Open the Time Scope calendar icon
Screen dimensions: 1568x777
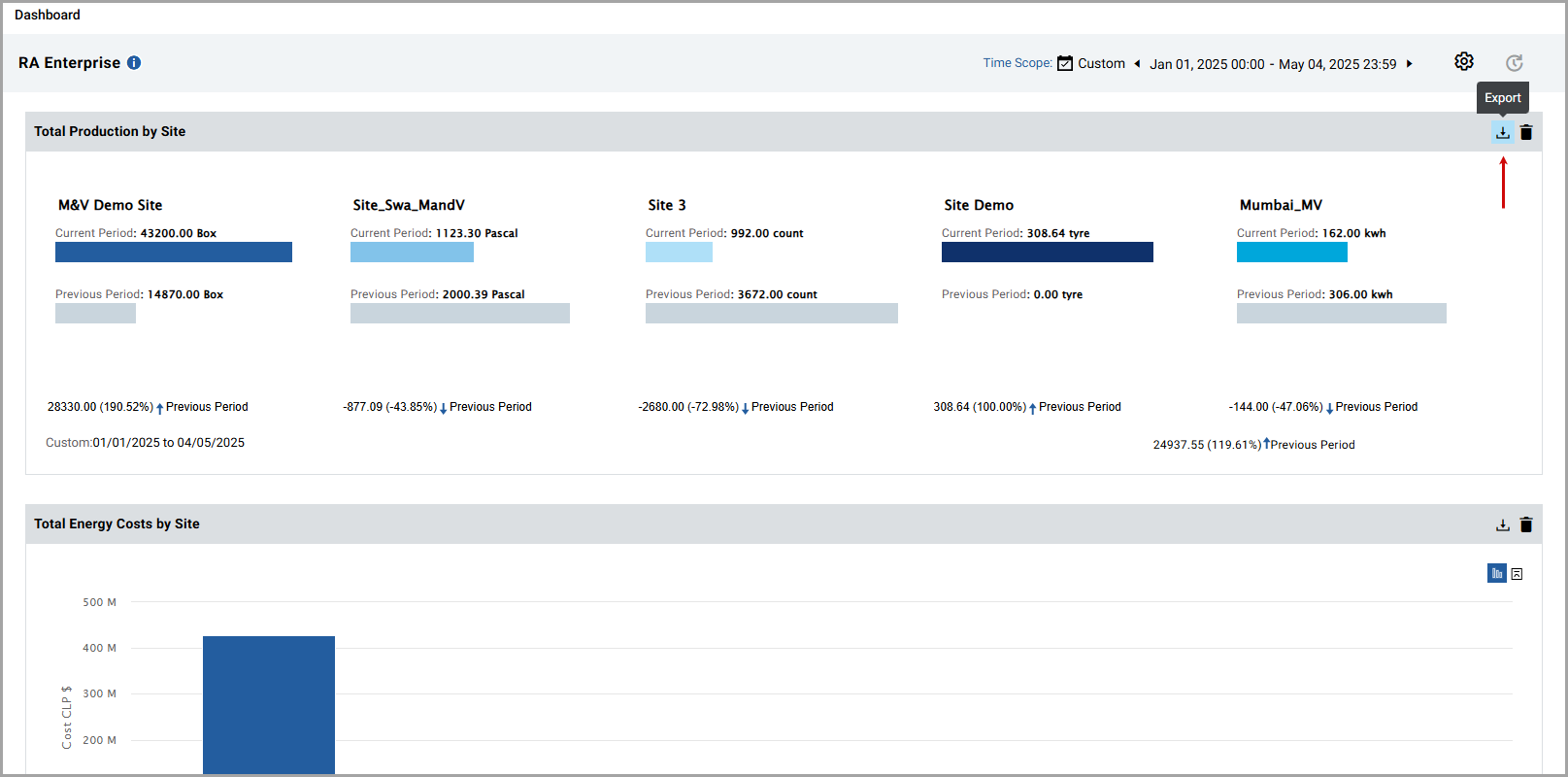tap(1065, 63)
